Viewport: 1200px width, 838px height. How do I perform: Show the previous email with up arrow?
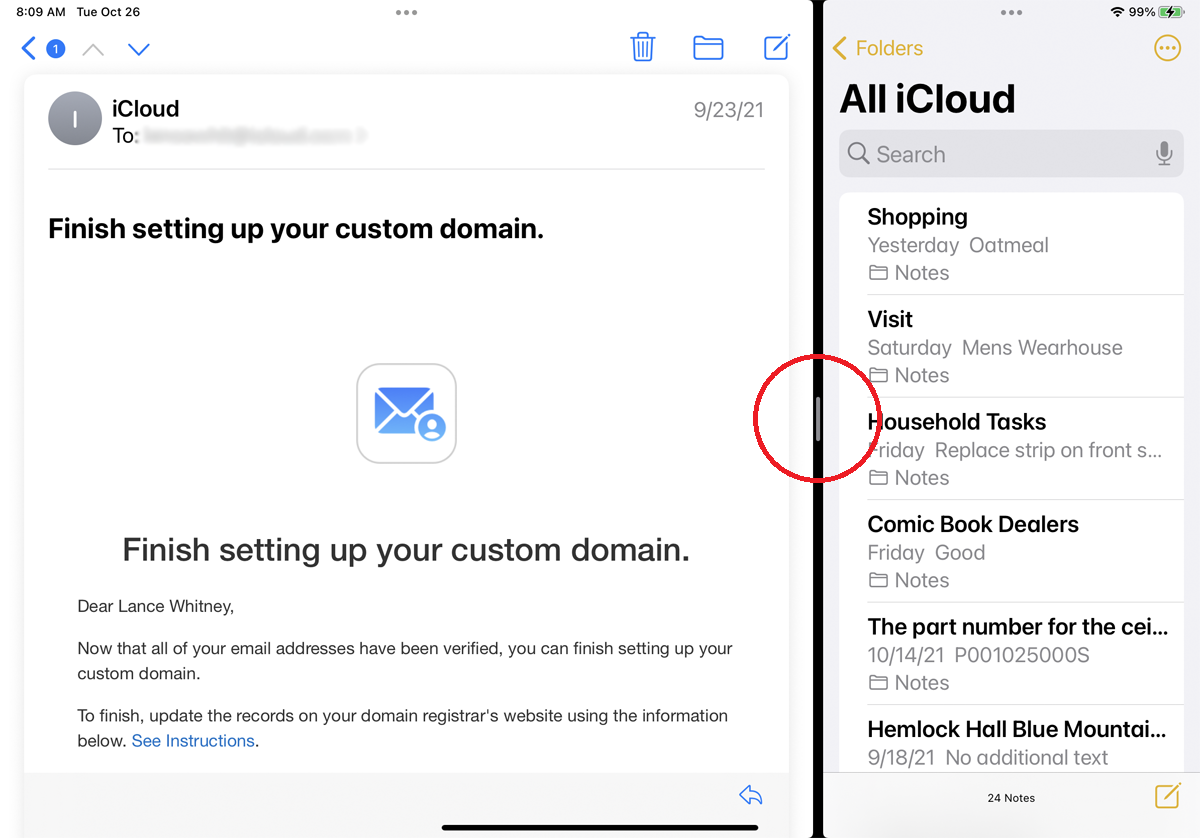tap(93, 49)
